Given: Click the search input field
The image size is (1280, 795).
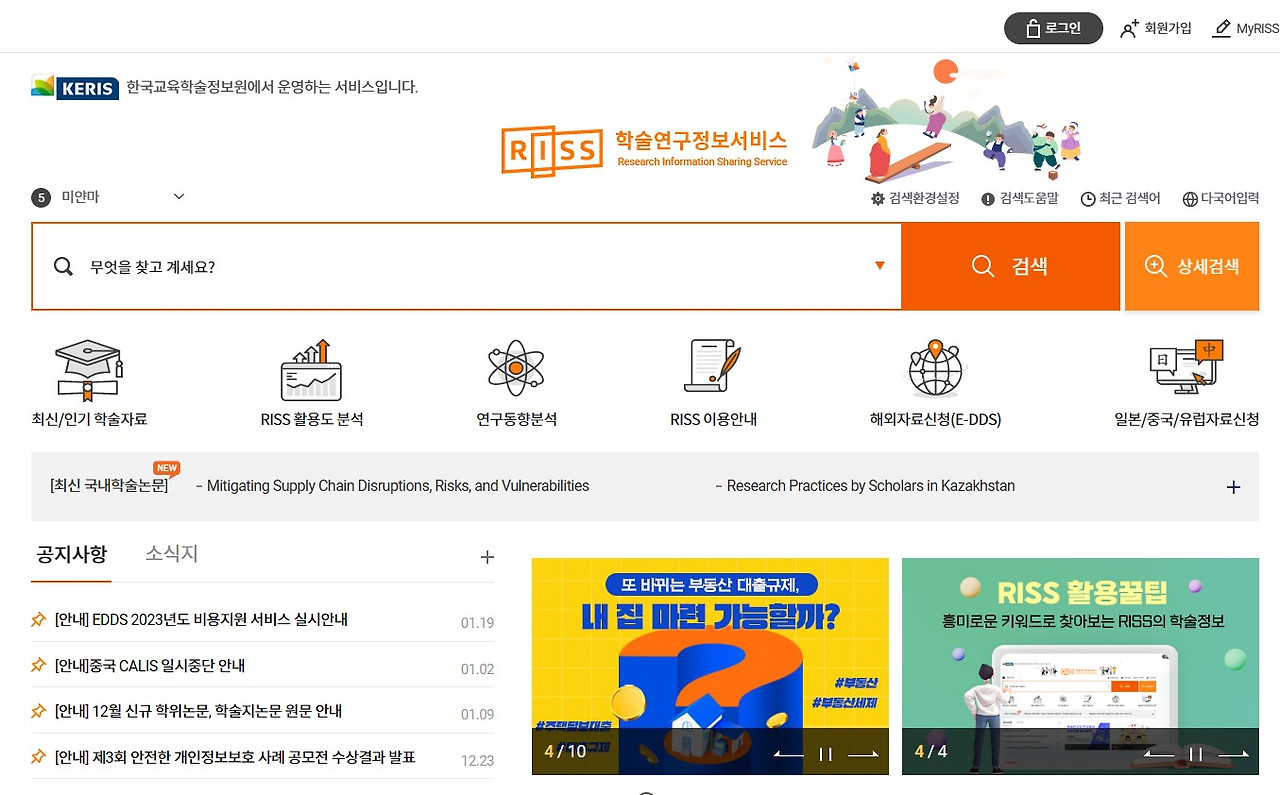Looking at the screenshot, I should coord(400,266).
